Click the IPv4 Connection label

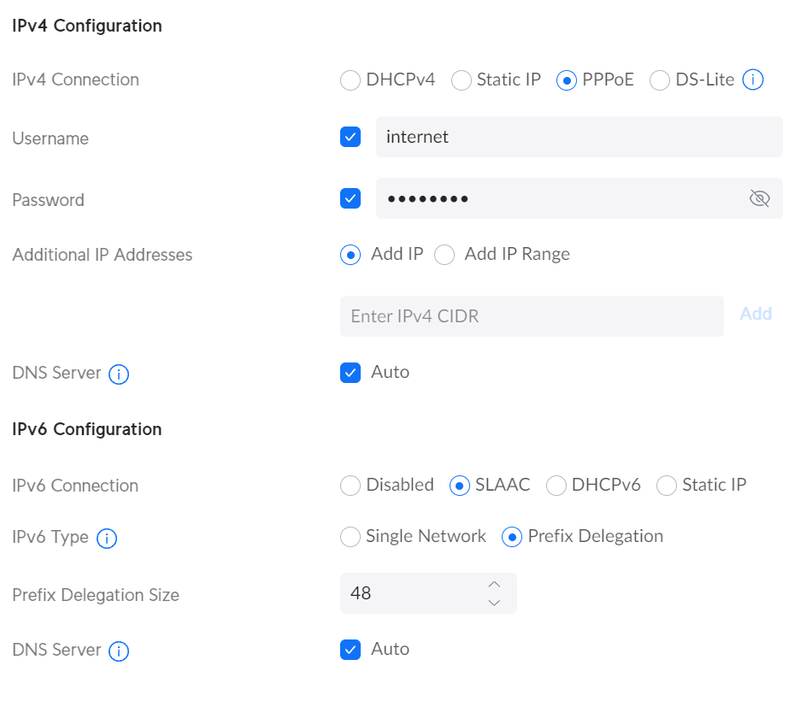click(x=76, y=80)
